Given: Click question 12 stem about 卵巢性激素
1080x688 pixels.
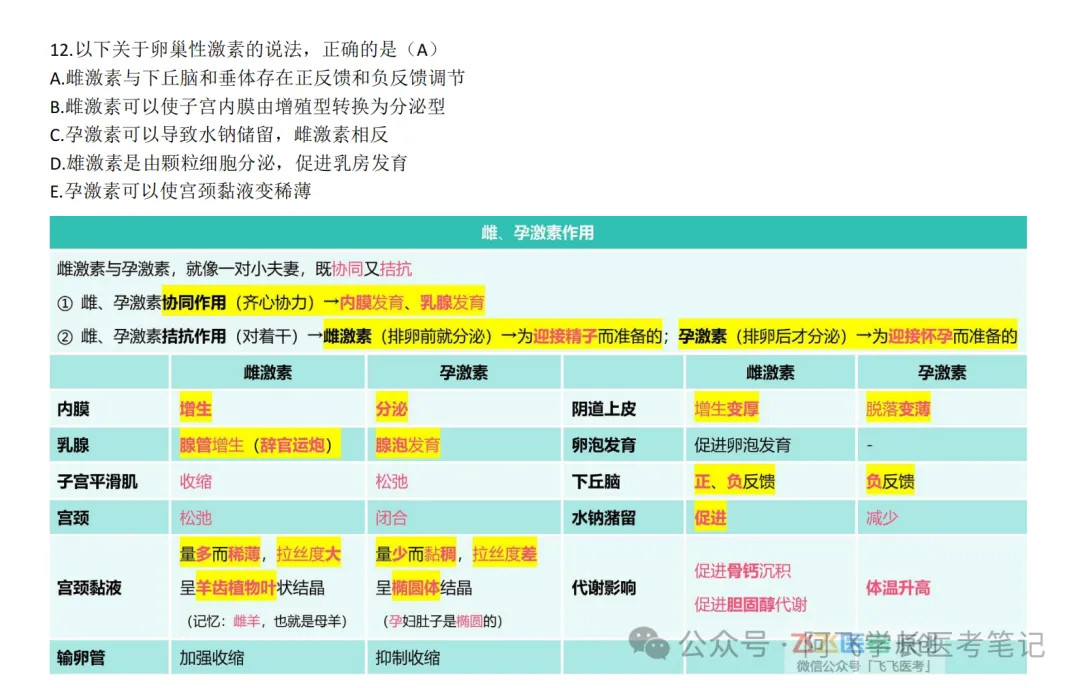Looking at the screenshot, I should (x=245, y=50).
